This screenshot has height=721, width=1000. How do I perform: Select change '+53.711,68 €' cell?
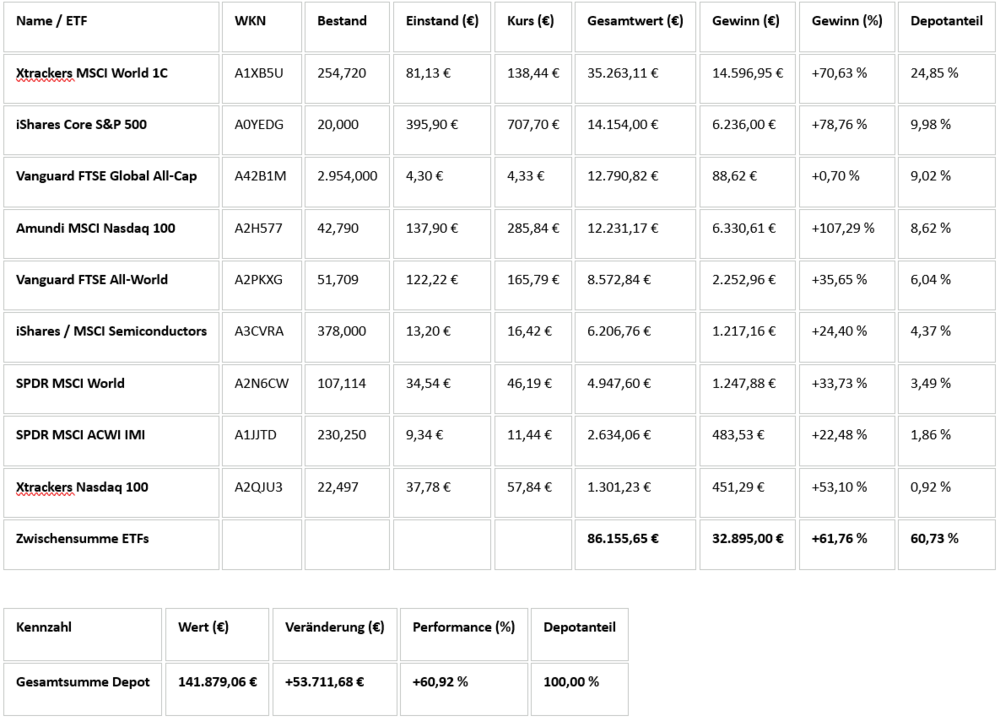point(334,689)
